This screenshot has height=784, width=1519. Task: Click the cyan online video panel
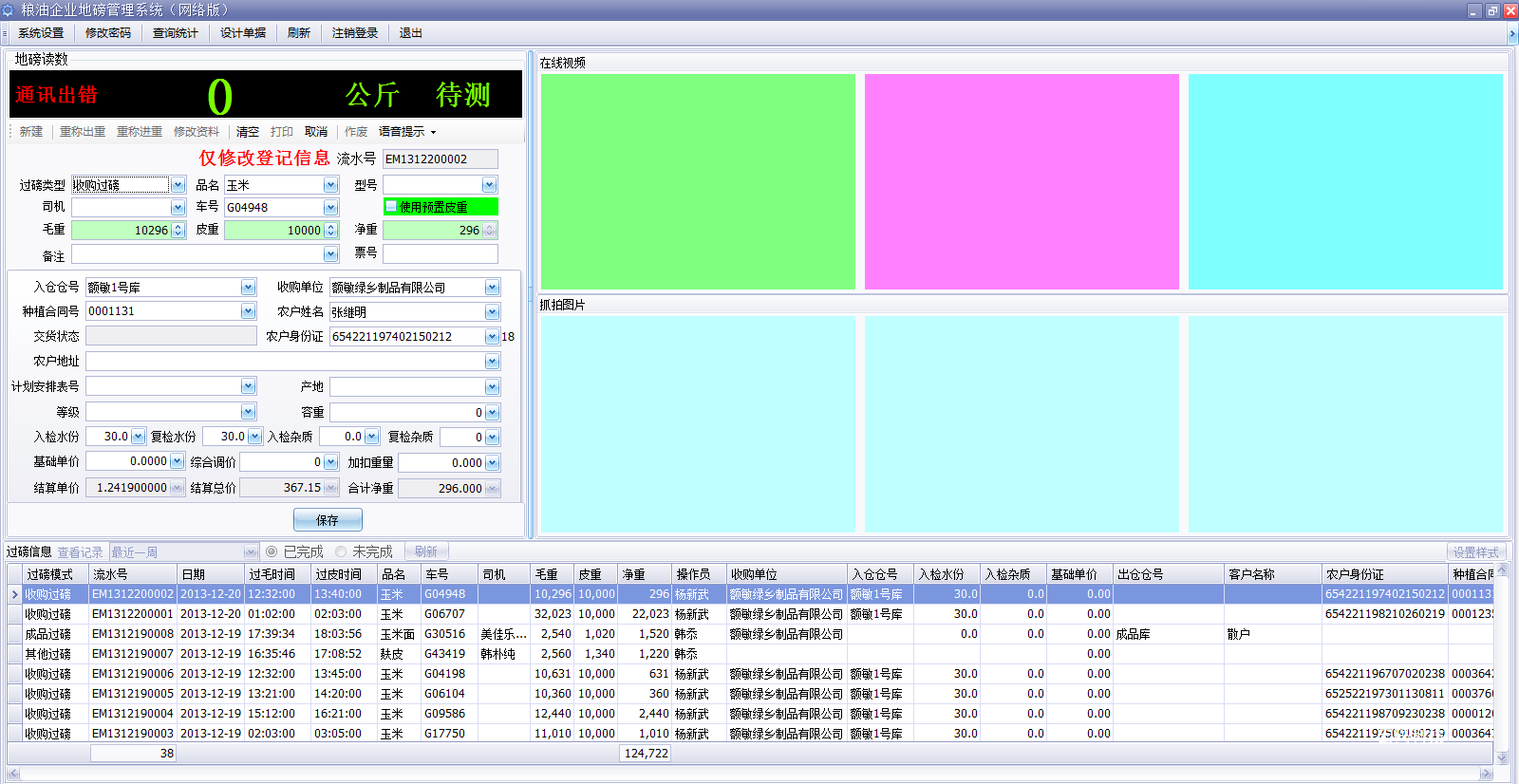click(x=1345, y=181)
